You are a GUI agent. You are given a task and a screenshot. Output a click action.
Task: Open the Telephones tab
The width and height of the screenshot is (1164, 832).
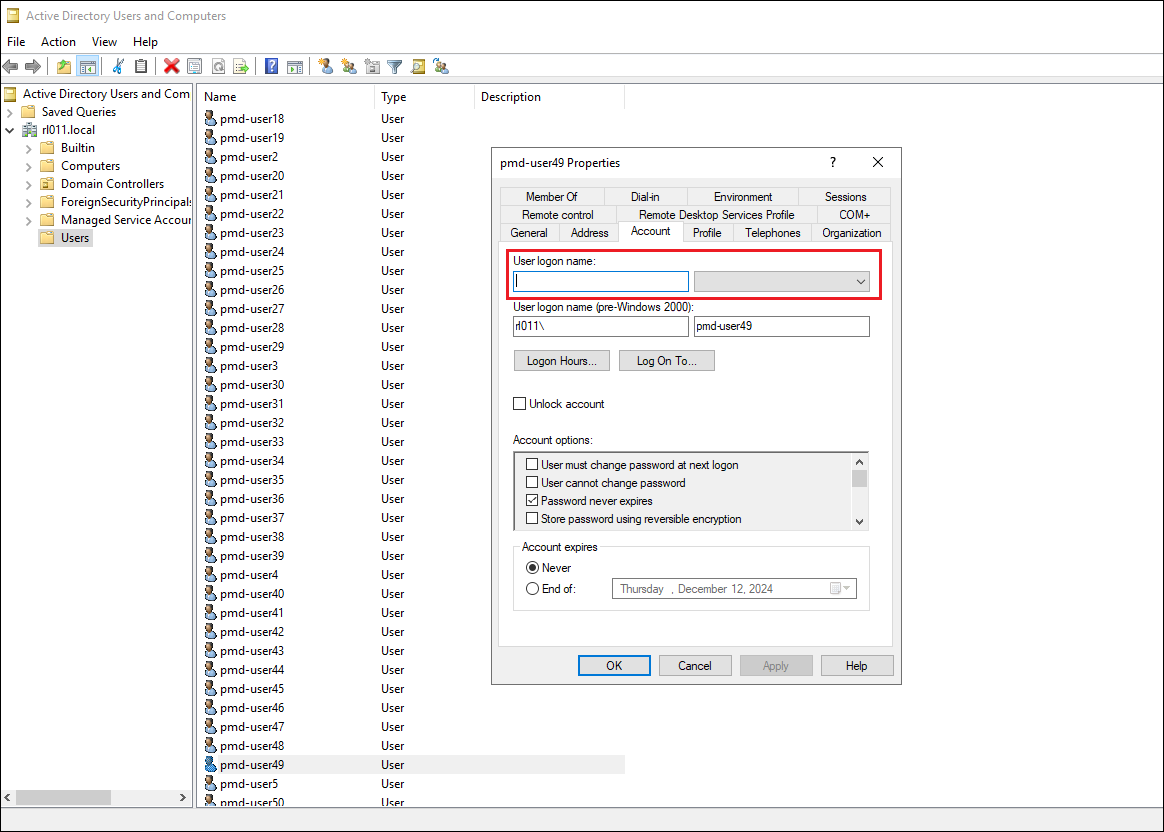[773, 233]
